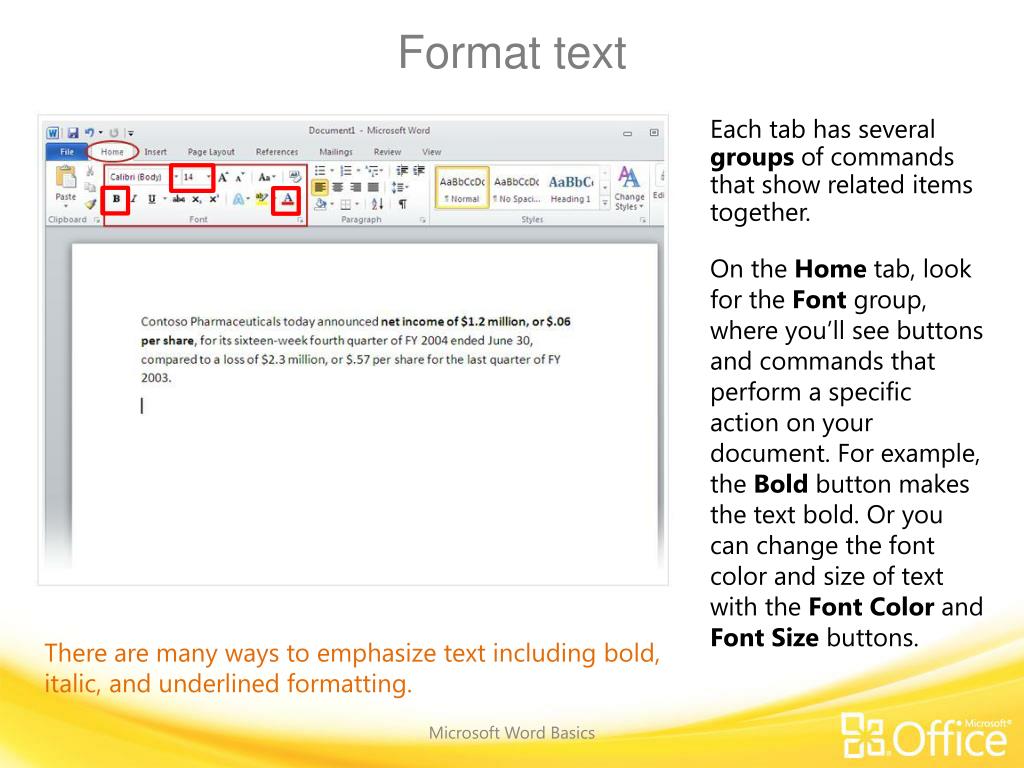1024x768 pixels.
Task: Click the Redo icon in quick access toolbar
Action: click(x=114, y=133)
